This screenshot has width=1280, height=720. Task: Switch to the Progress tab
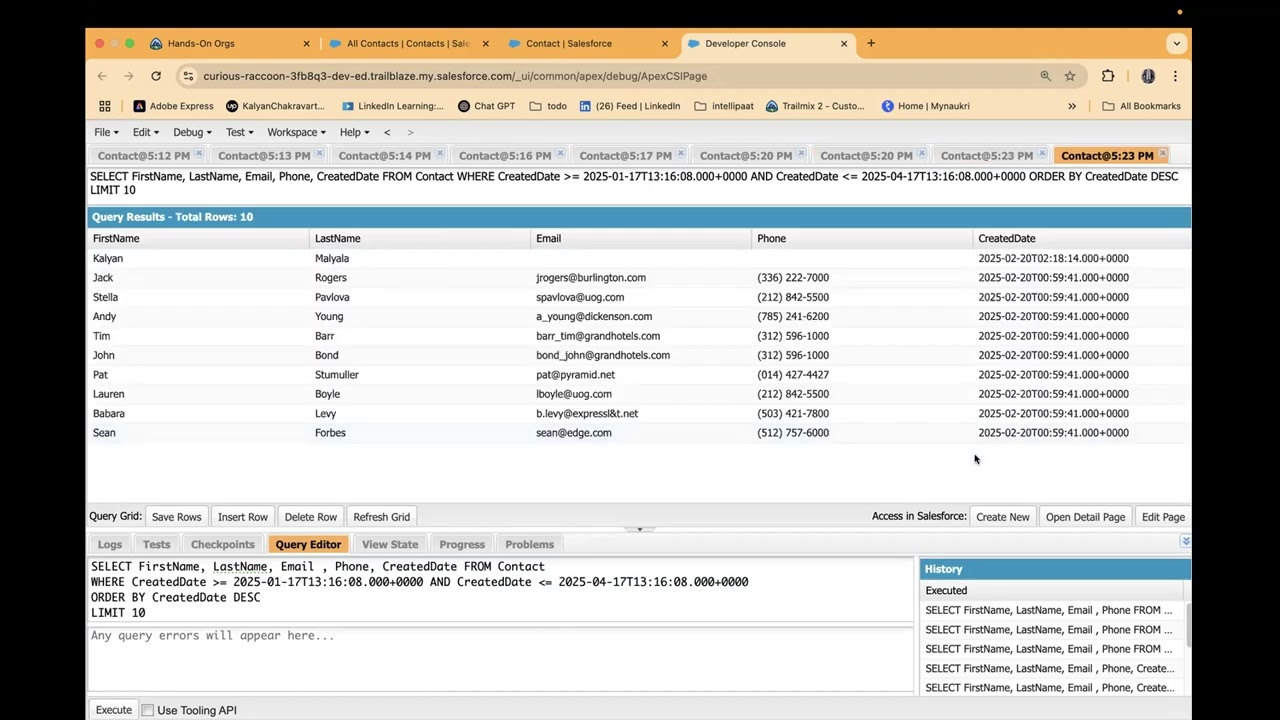(x=462, y=544)
